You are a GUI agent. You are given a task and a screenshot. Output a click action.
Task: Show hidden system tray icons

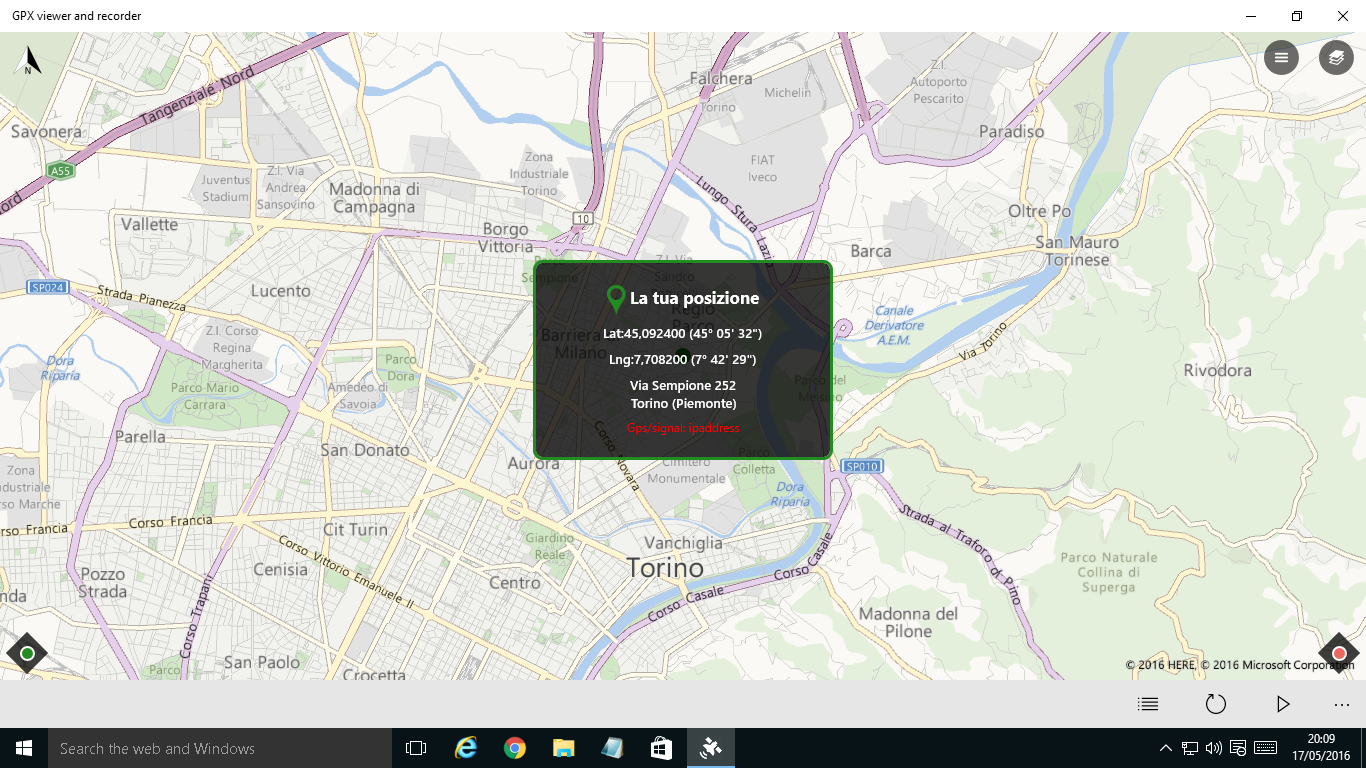pyautogui.click(x=1165, y=748)
